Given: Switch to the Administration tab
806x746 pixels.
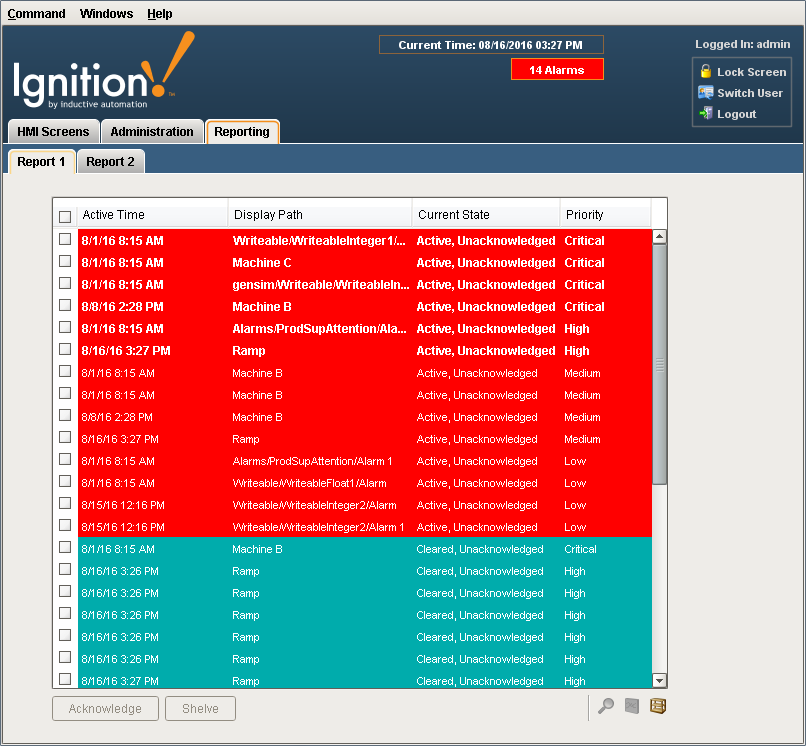Looking at the screenshot, I should [x=151, y=131].
